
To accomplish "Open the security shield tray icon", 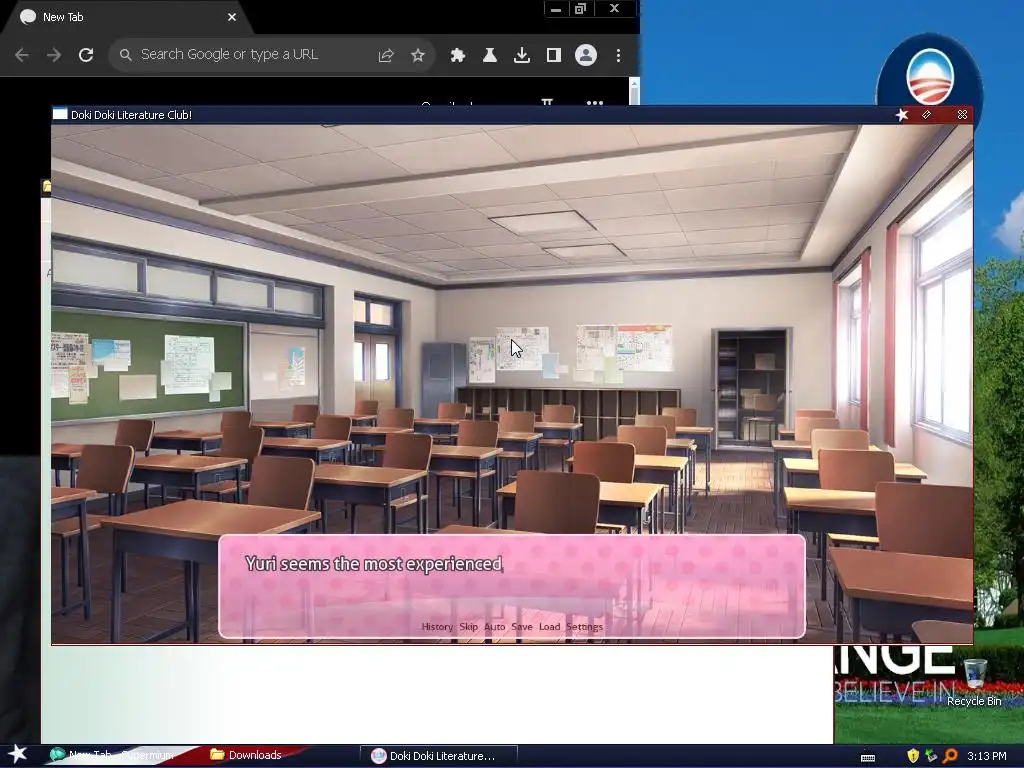I will point(913,756).
